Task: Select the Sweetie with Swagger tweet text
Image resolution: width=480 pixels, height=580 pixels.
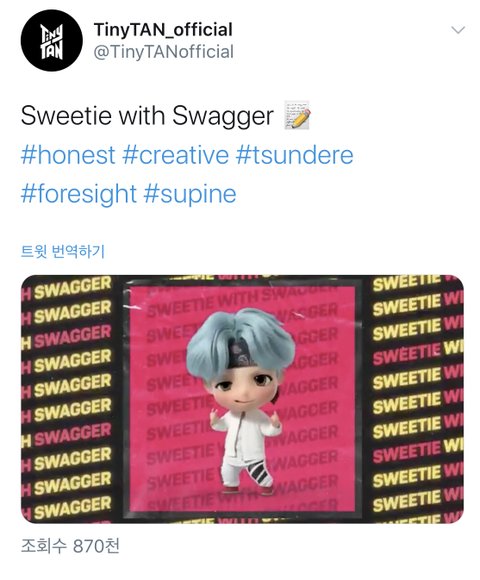Action: [147, 116]
